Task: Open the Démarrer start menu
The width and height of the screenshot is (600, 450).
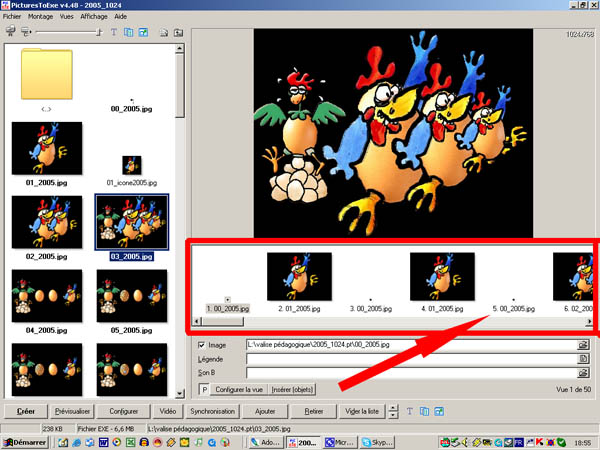Action: (24, 442)
